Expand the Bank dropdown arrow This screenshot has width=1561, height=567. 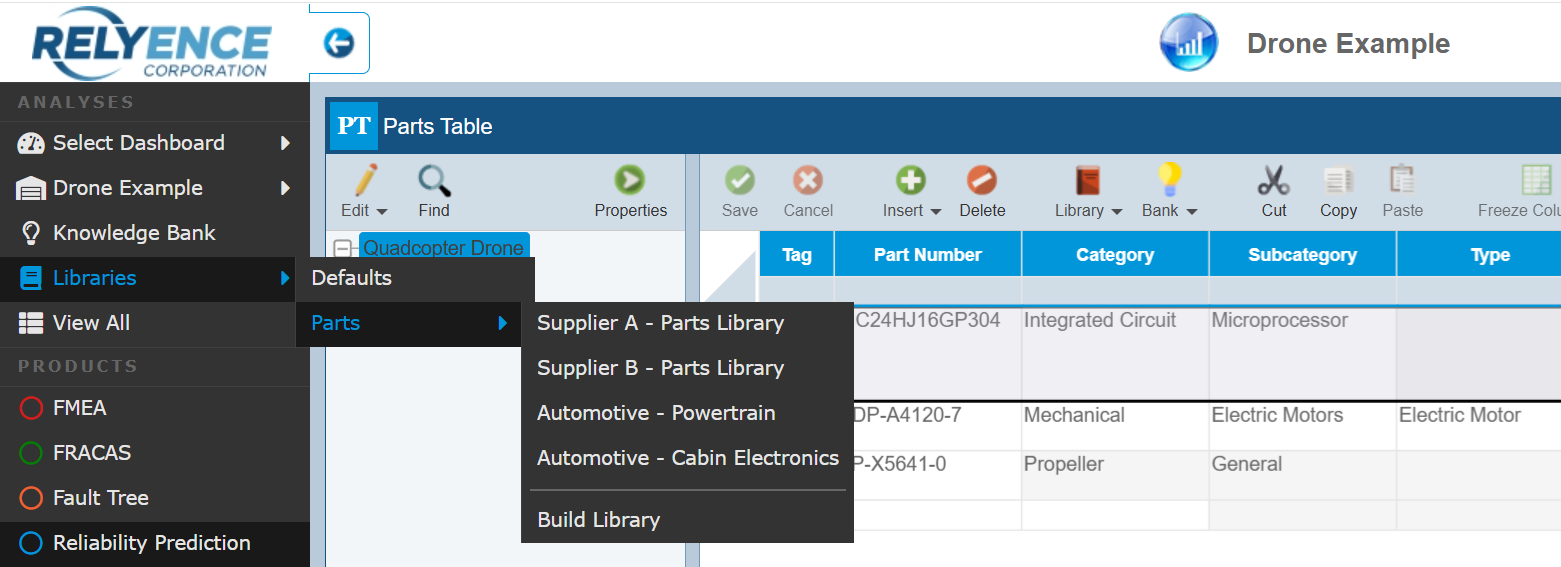1191,212
